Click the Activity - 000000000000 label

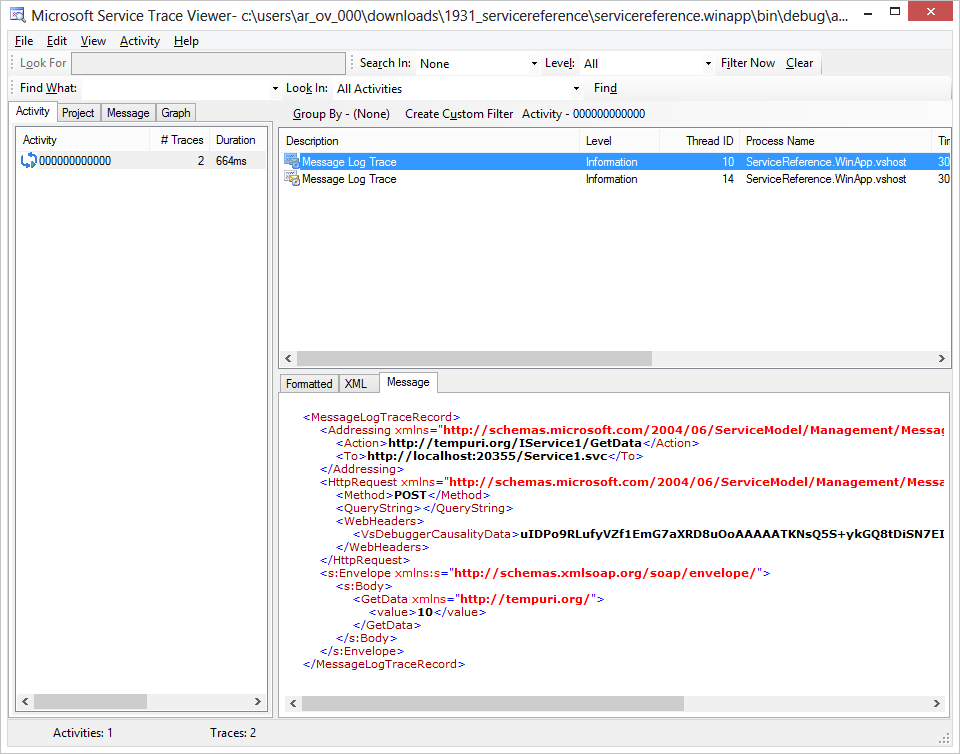pos(583,114)
